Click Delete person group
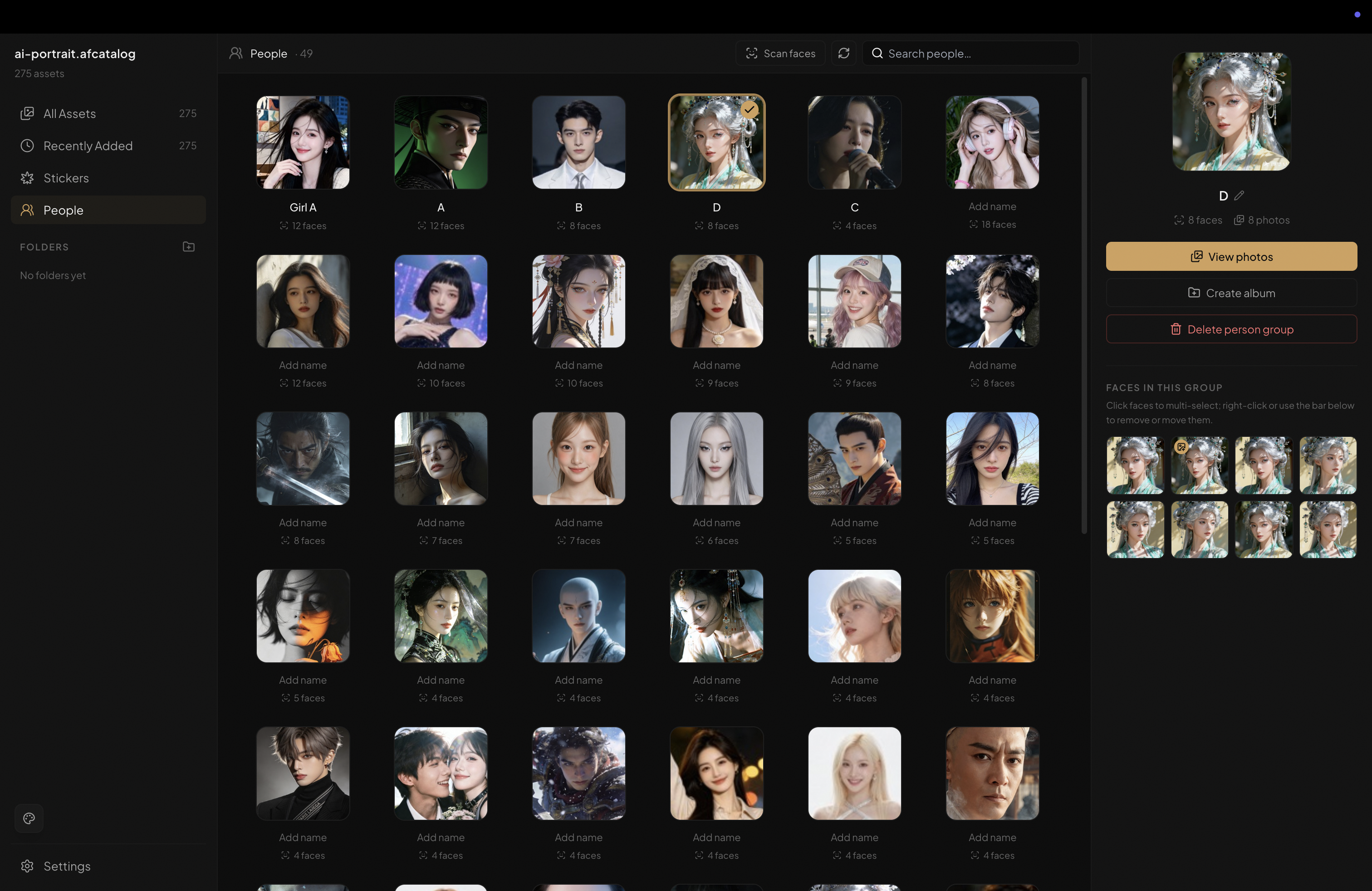 1231,329
